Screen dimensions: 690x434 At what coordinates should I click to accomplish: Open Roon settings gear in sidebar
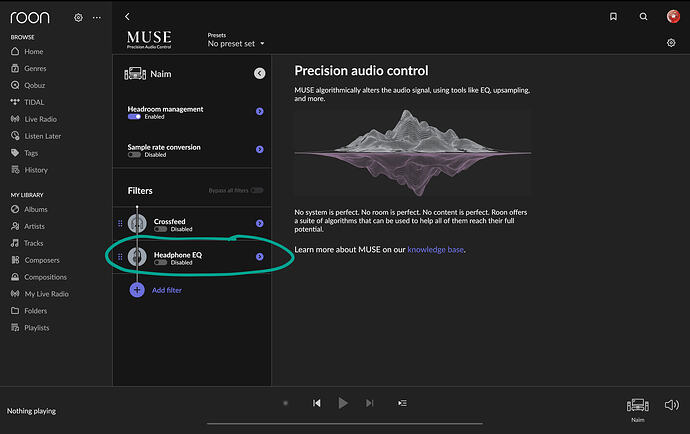pyautogui.click(x=78, y=18)
